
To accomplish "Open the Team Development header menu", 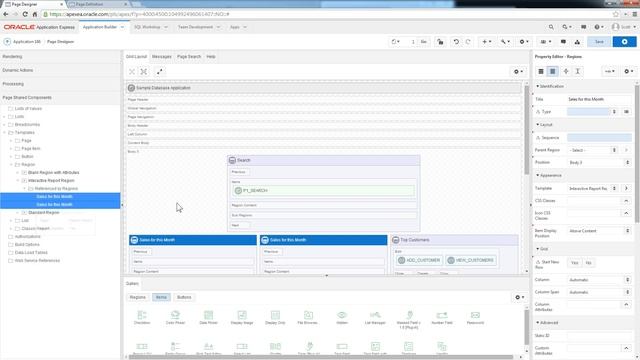I will (199, 27).
